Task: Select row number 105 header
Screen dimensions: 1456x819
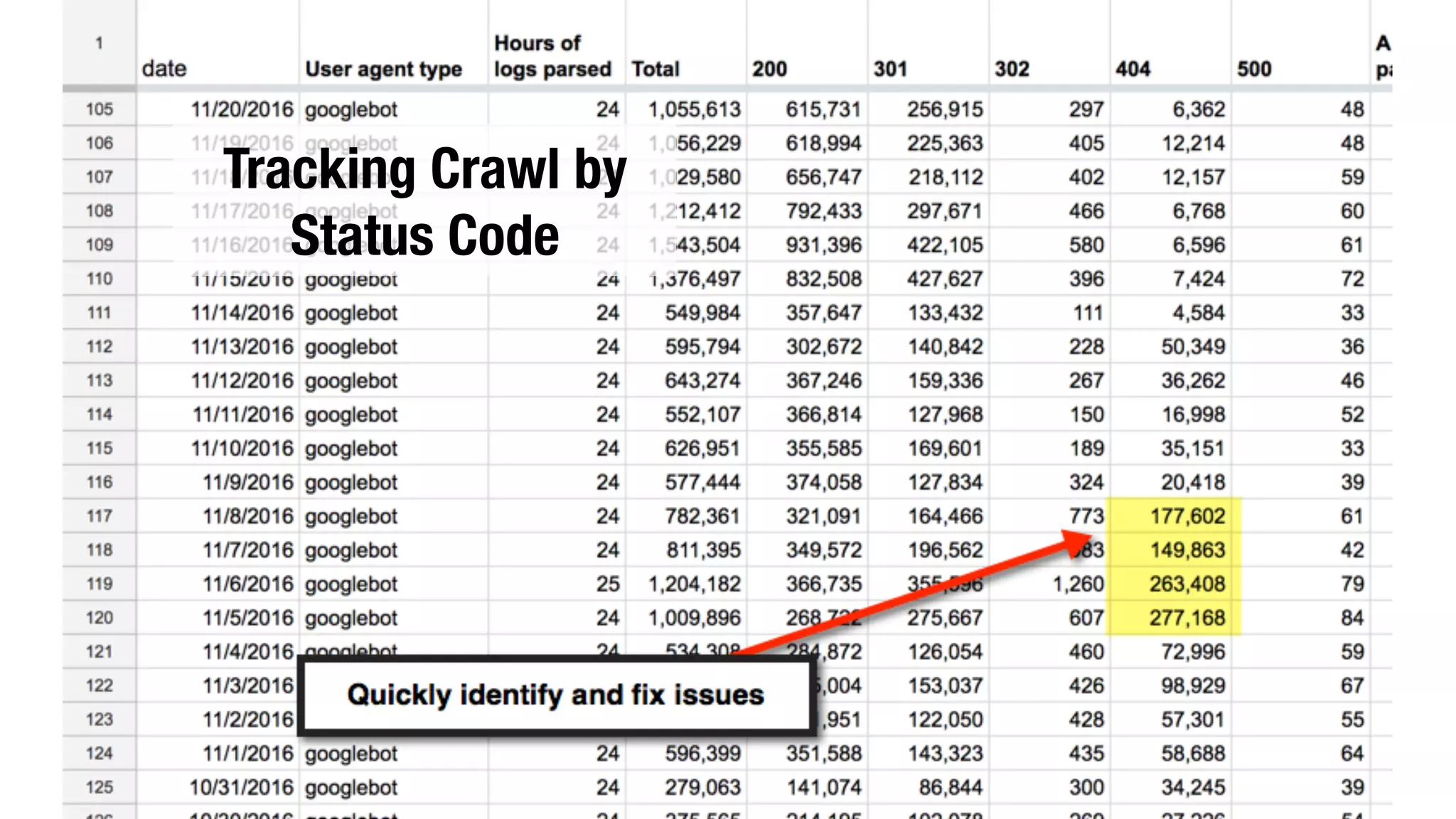Action: [x=100, y=109]
